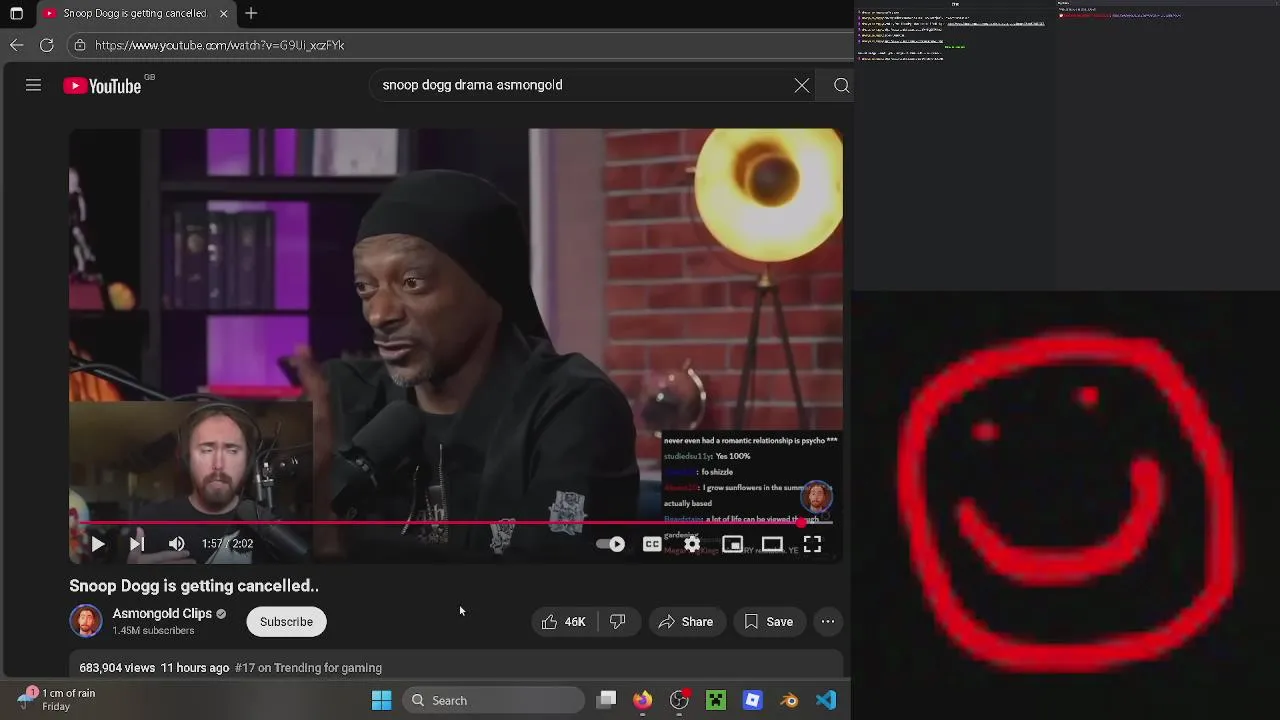Open the Asmongold Clips channel name
The width and height of the screenshot is (1280, 720).
[x=162, y=613]
